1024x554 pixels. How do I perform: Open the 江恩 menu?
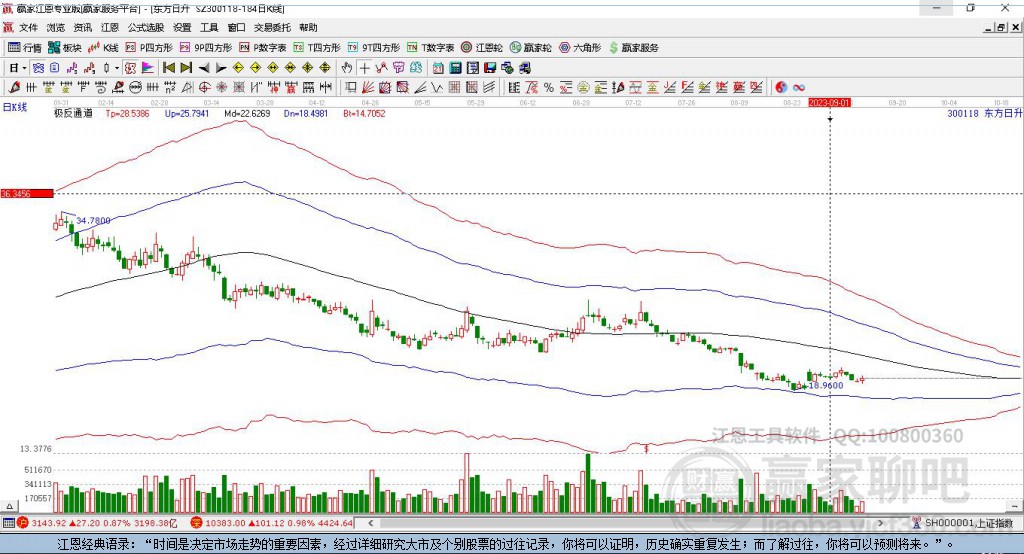point(110,27)
